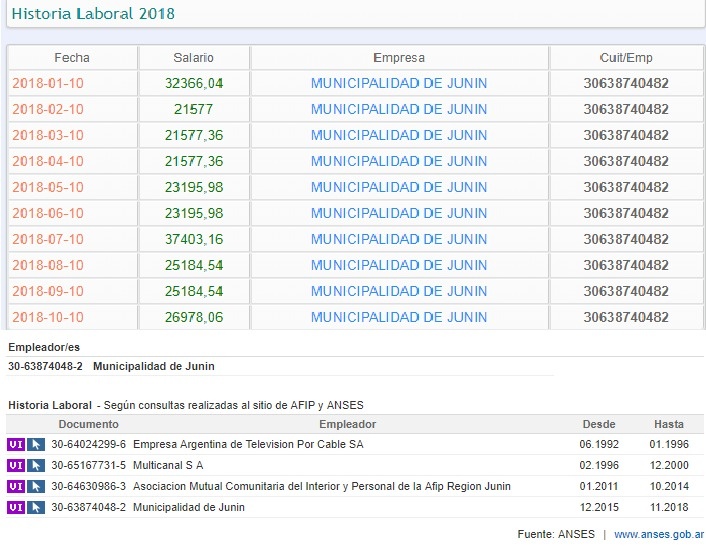The width and height of the screenshot is (706, 550).
Task: Click the Hasta date 11.2018
Action: (669, 508)
